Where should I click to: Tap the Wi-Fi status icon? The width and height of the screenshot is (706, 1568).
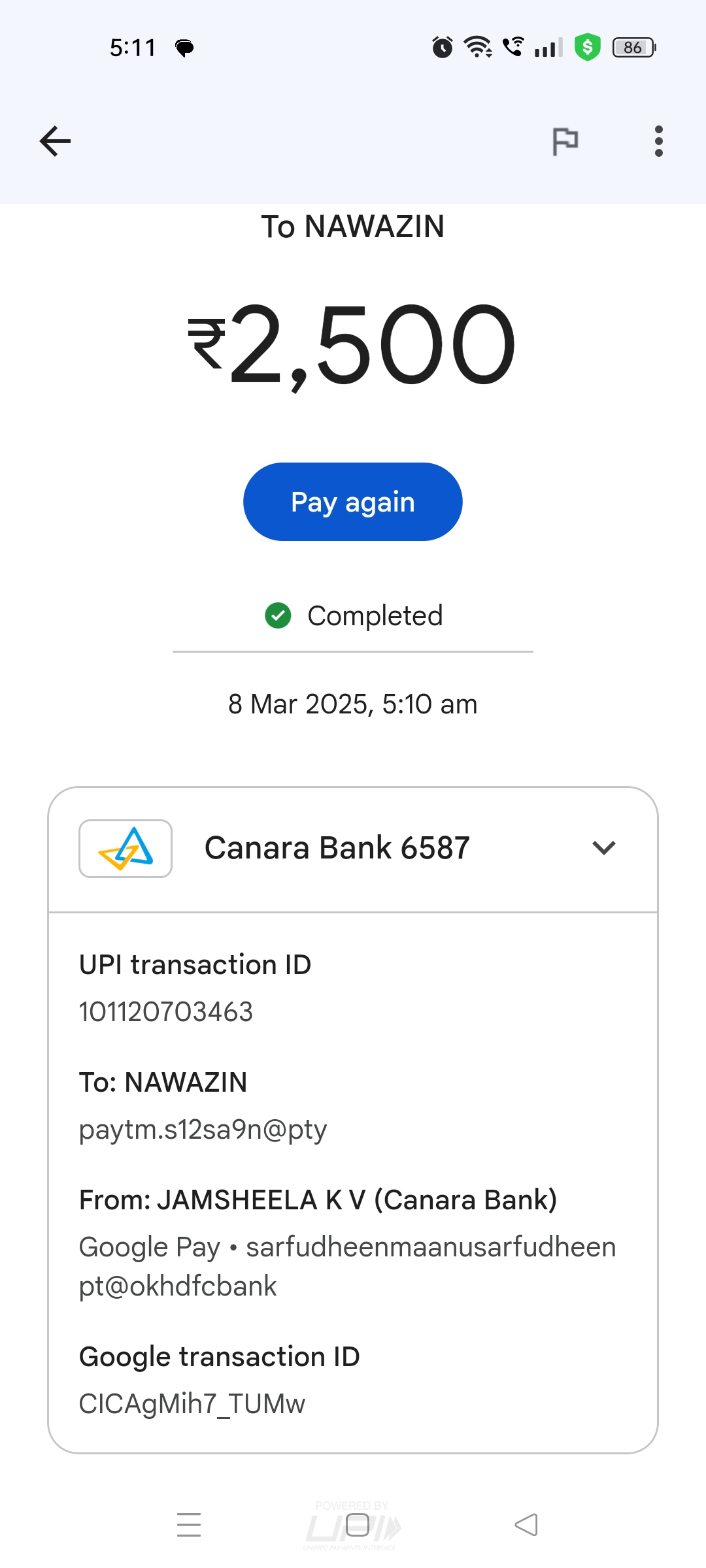[478, 47]
